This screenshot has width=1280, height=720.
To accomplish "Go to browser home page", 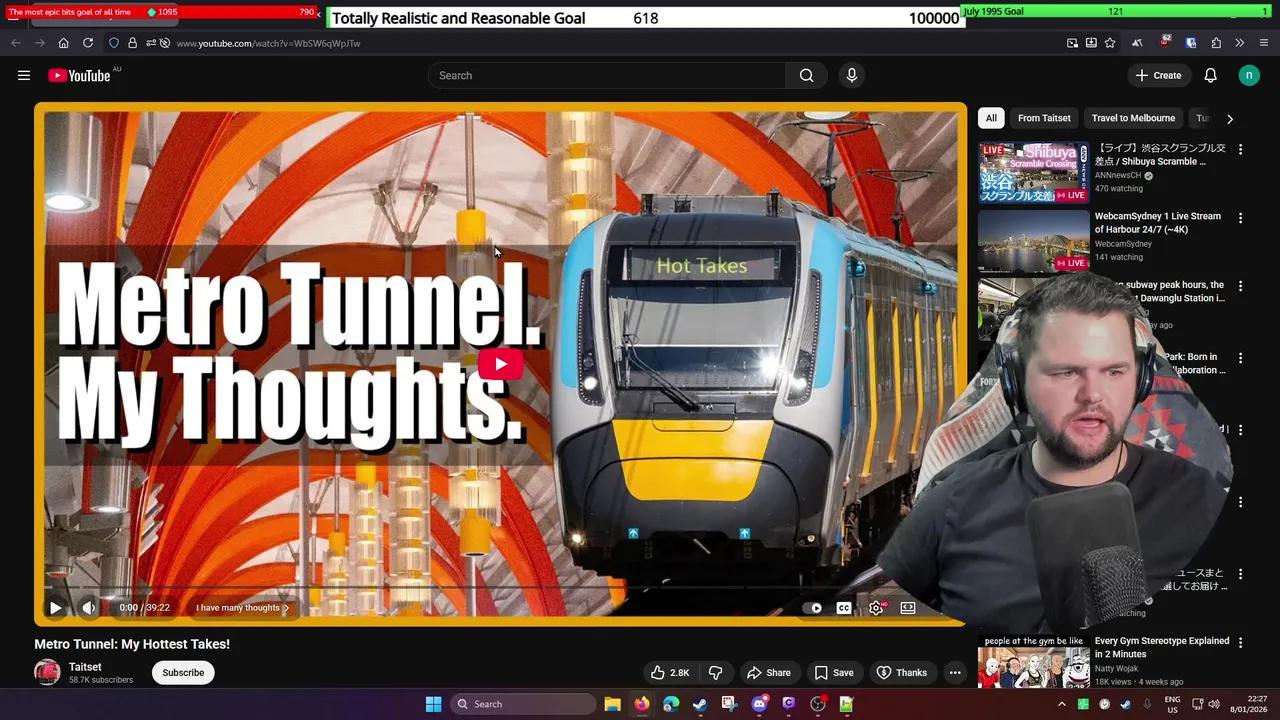I will coord(63,43).
